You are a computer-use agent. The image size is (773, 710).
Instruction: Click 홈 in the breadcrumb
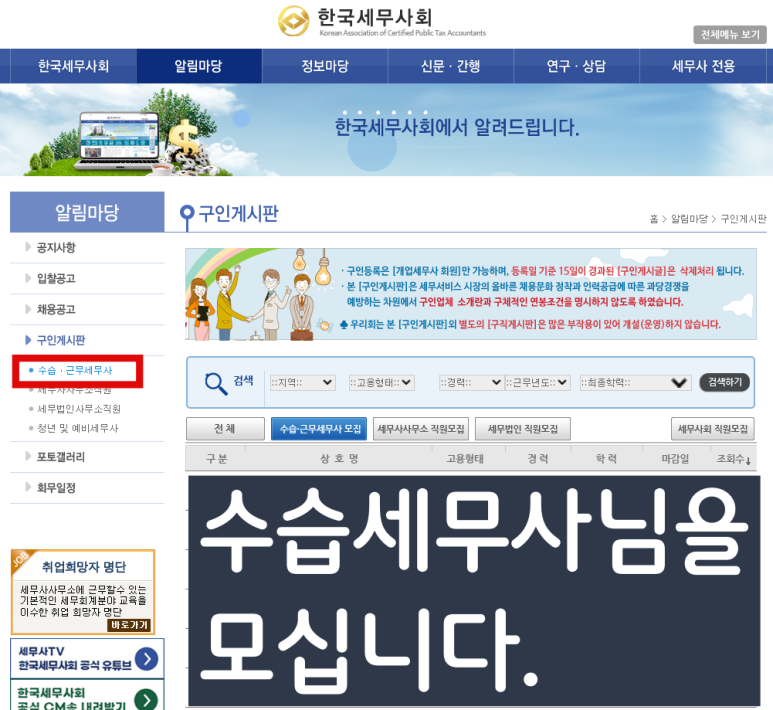pyautogui.click(x=654, y=219)
